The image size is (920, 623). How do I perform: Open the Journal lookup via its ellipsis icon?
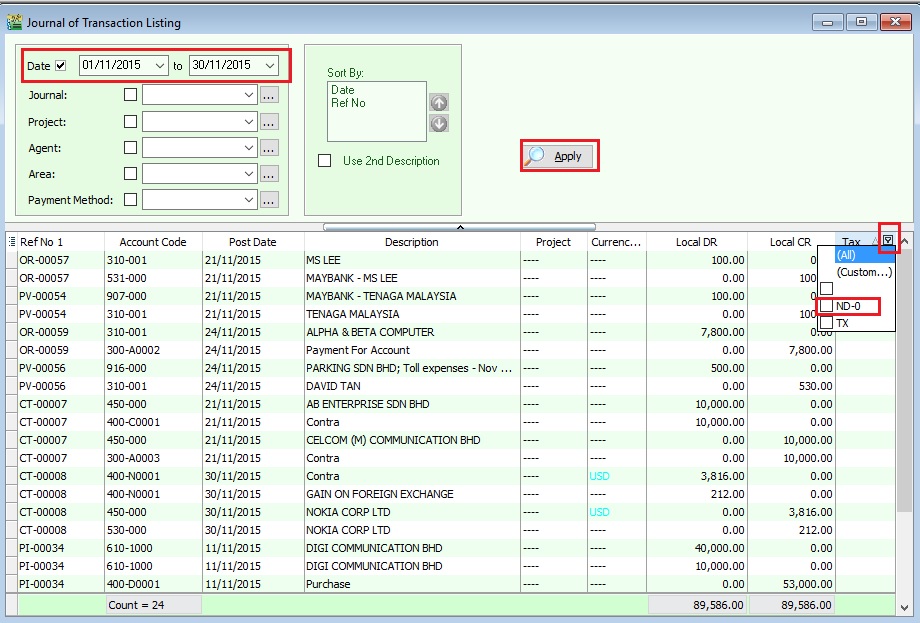click(x=267, y=93)
